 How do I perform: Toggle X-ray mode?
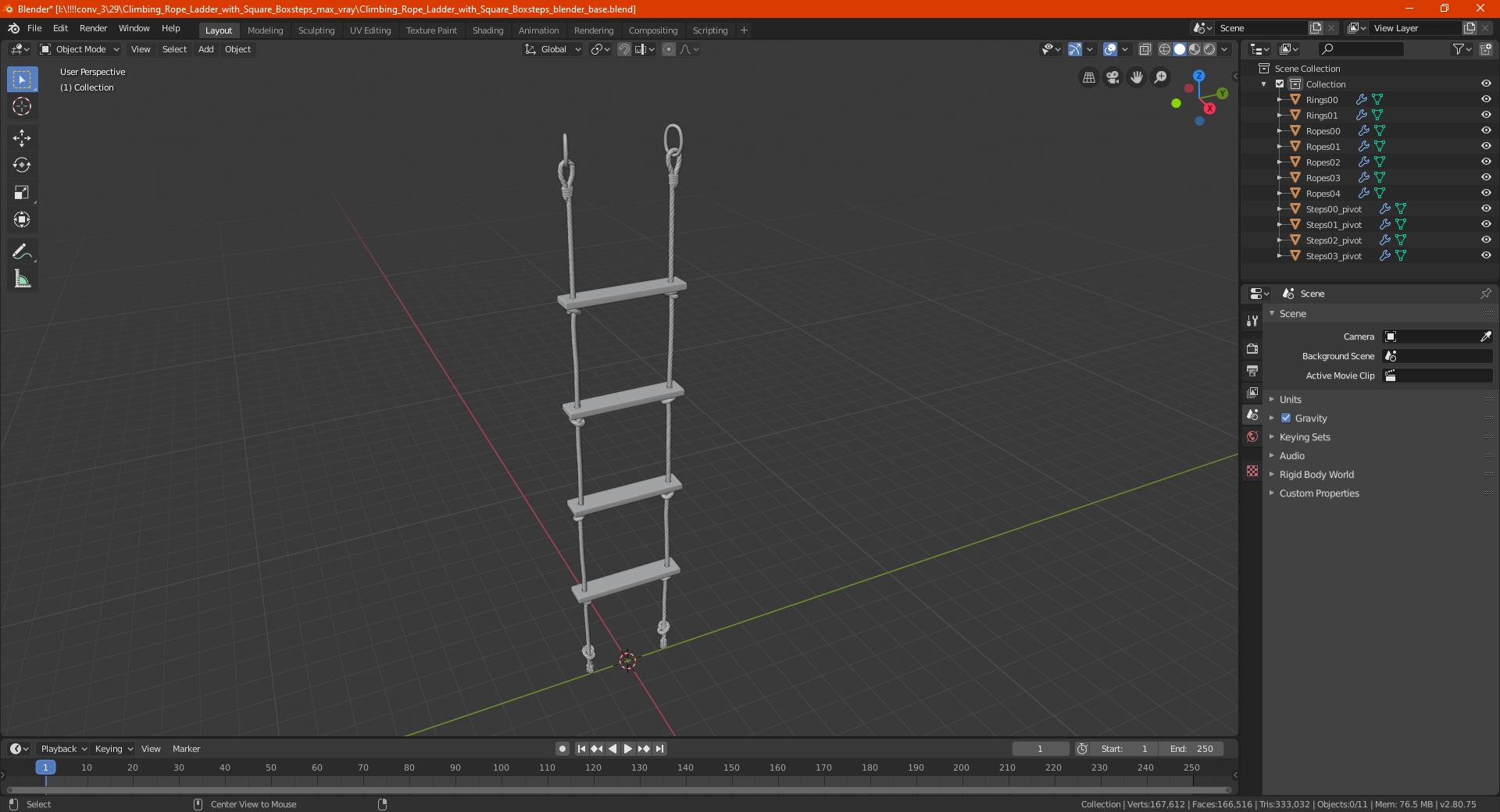[x=1145, y=49]
